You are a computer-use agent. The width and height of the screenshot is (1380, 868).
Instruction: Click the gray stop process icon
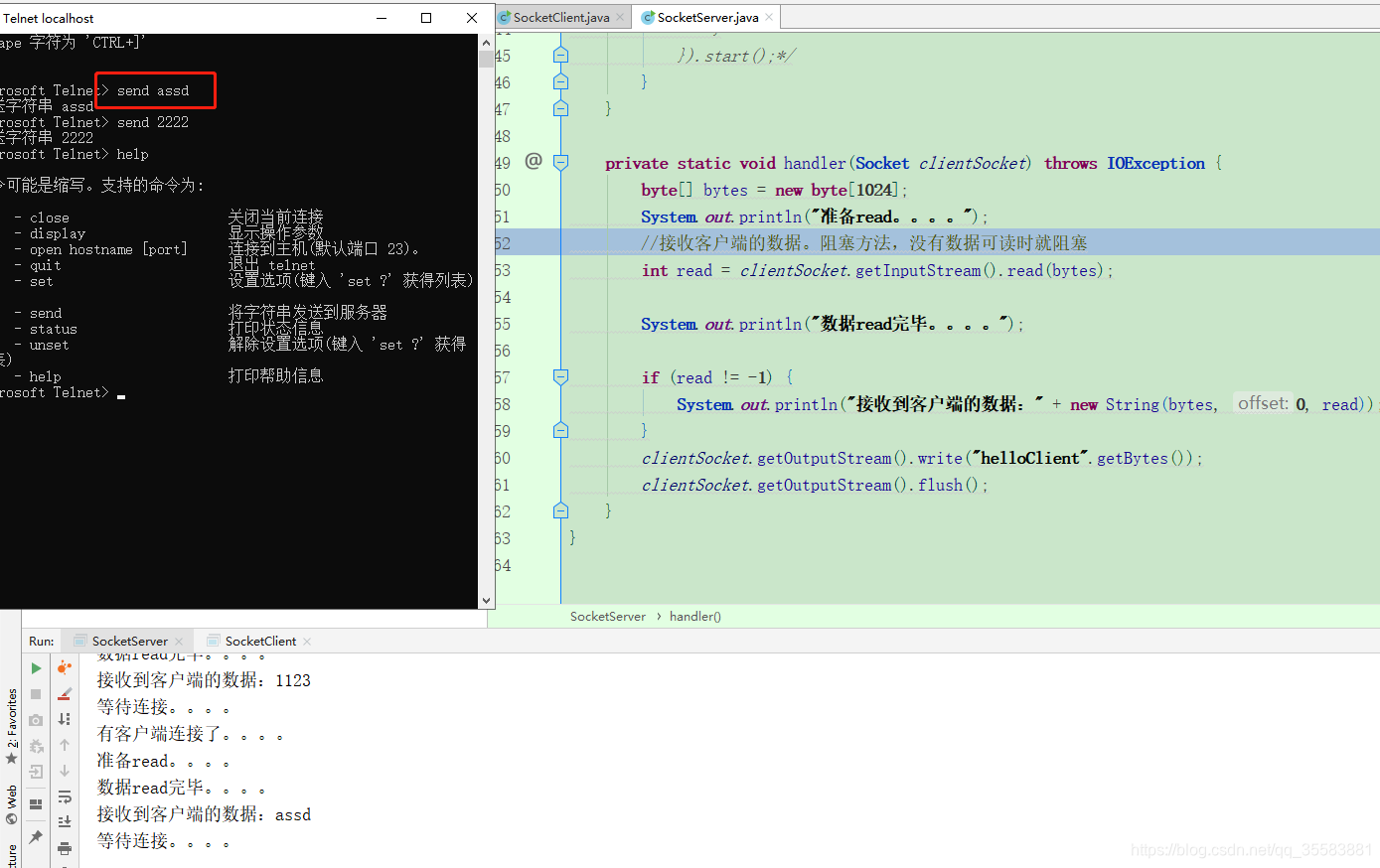pyautogui.click(x=36, y=694)
